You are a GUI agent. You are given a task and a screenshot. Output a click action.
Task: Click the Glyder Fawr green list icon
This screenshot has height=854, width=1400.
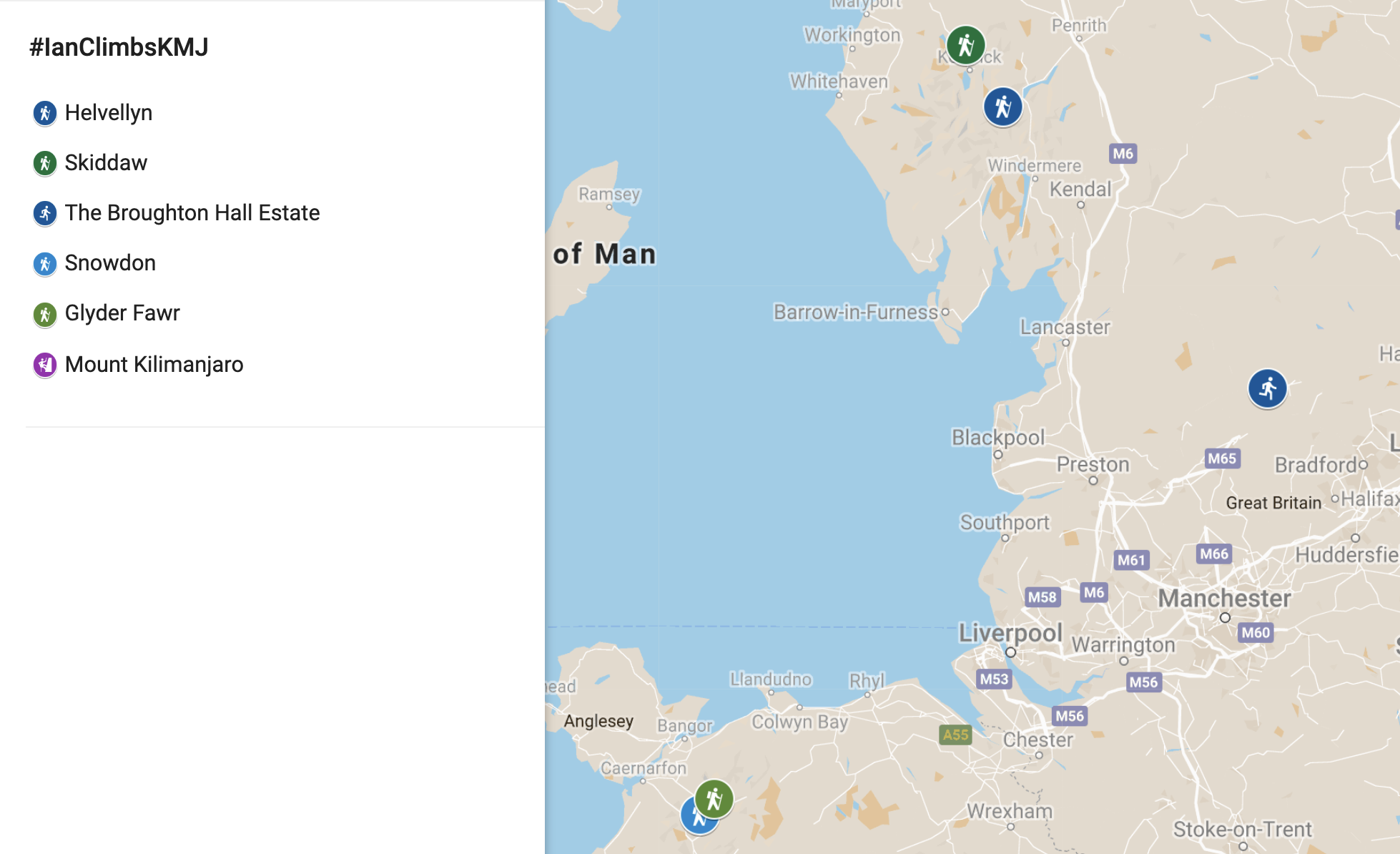45,314
